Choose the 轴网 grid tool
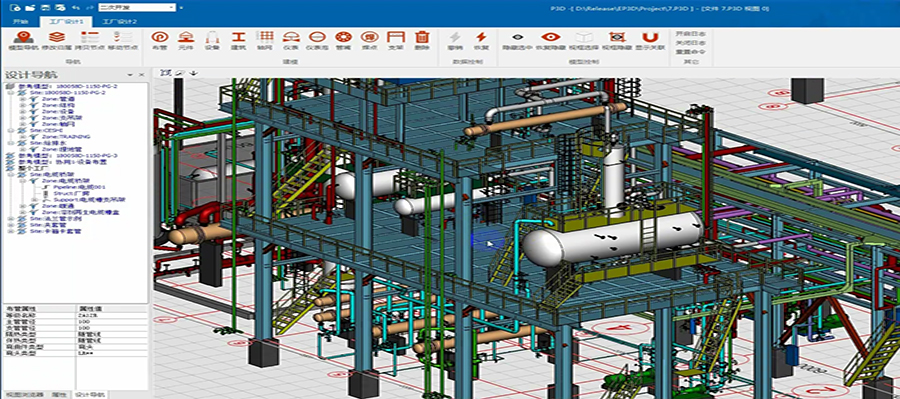Screen dimensions: 900x399 click(x=264, y=41)
